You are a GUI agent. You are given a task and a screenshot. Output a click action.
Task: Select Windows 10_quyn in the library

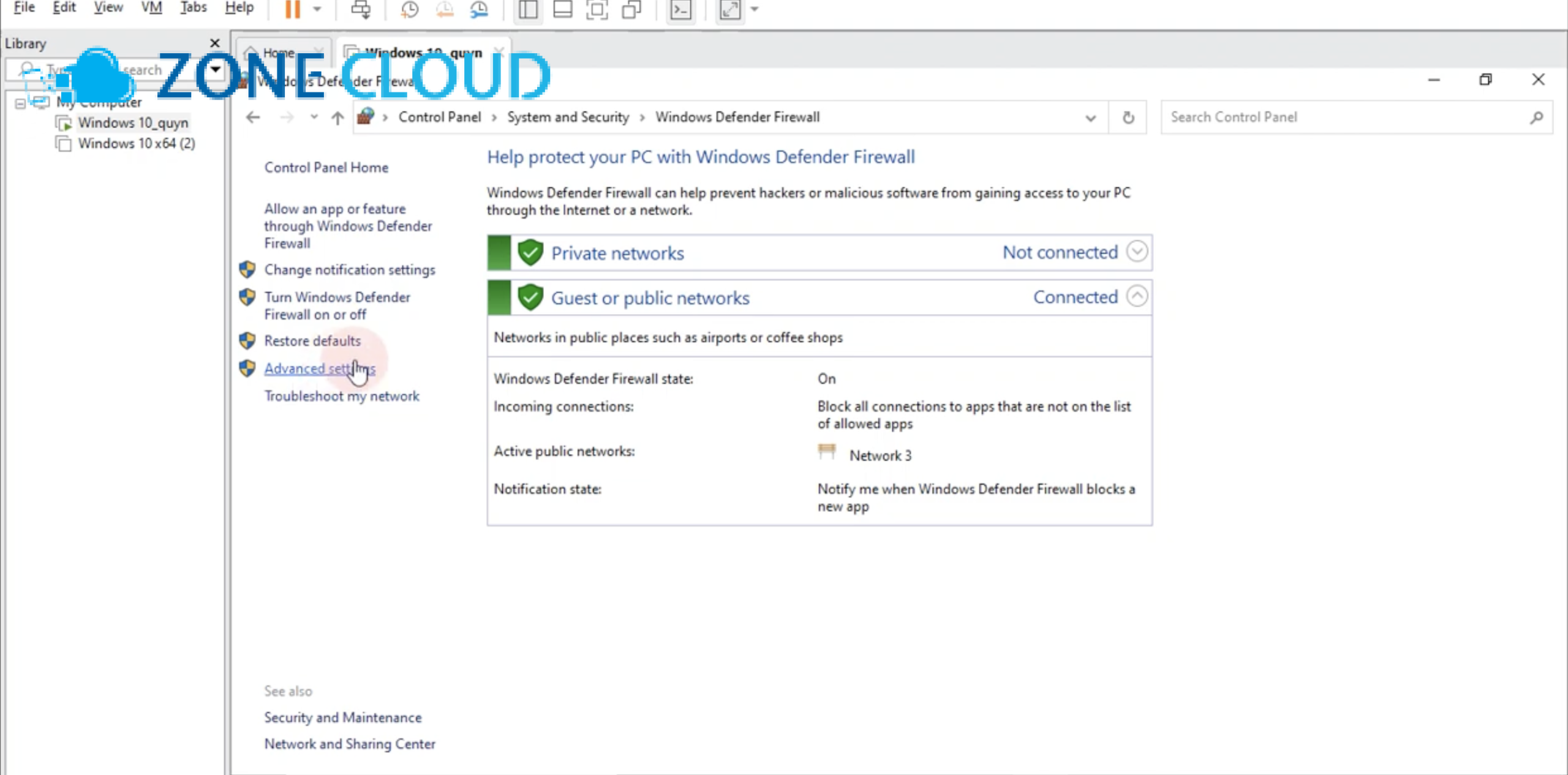(133, 123)
